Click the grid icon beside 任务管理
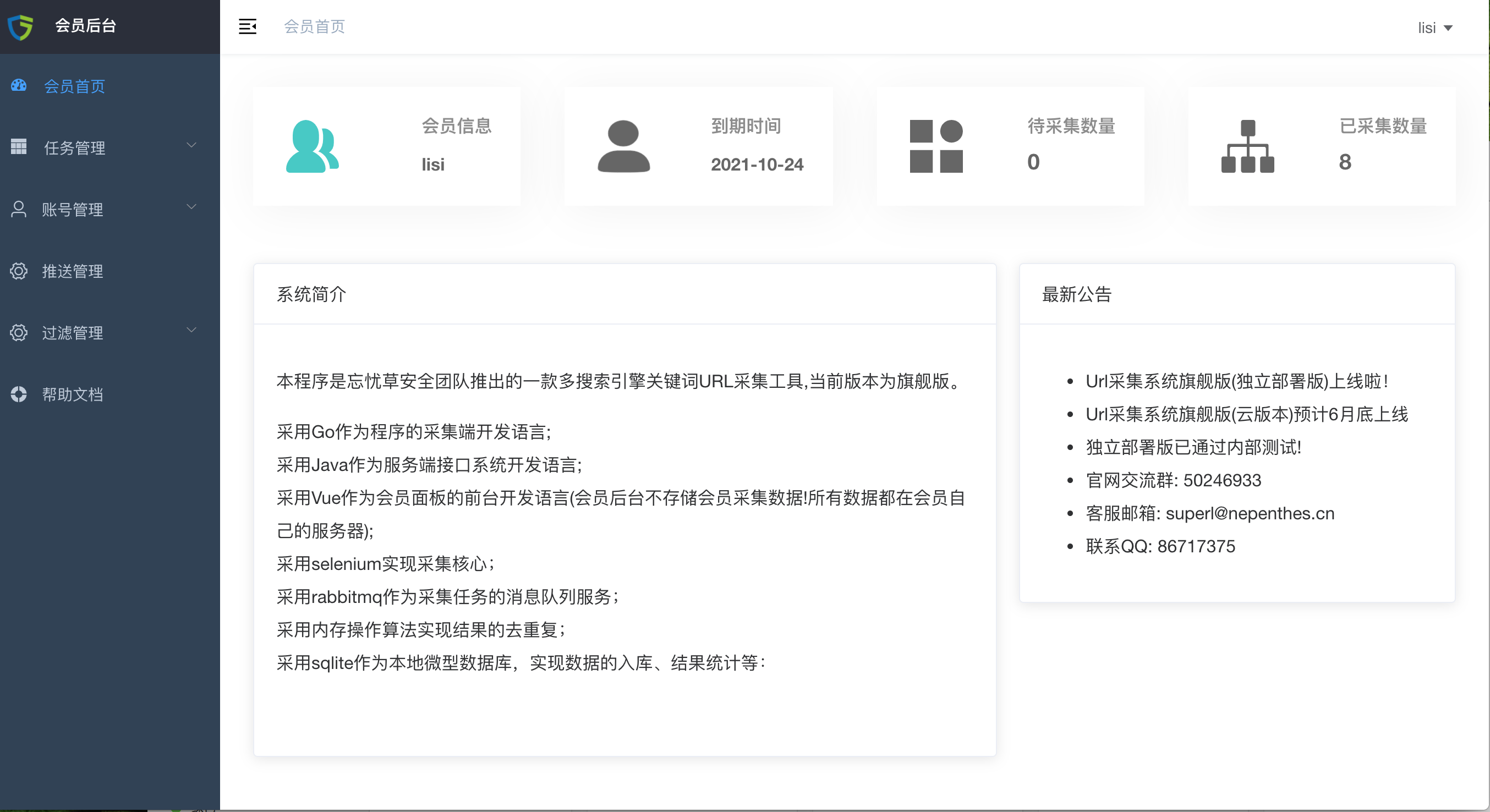Screen dimensions: 1490x812 coord(19,147)
